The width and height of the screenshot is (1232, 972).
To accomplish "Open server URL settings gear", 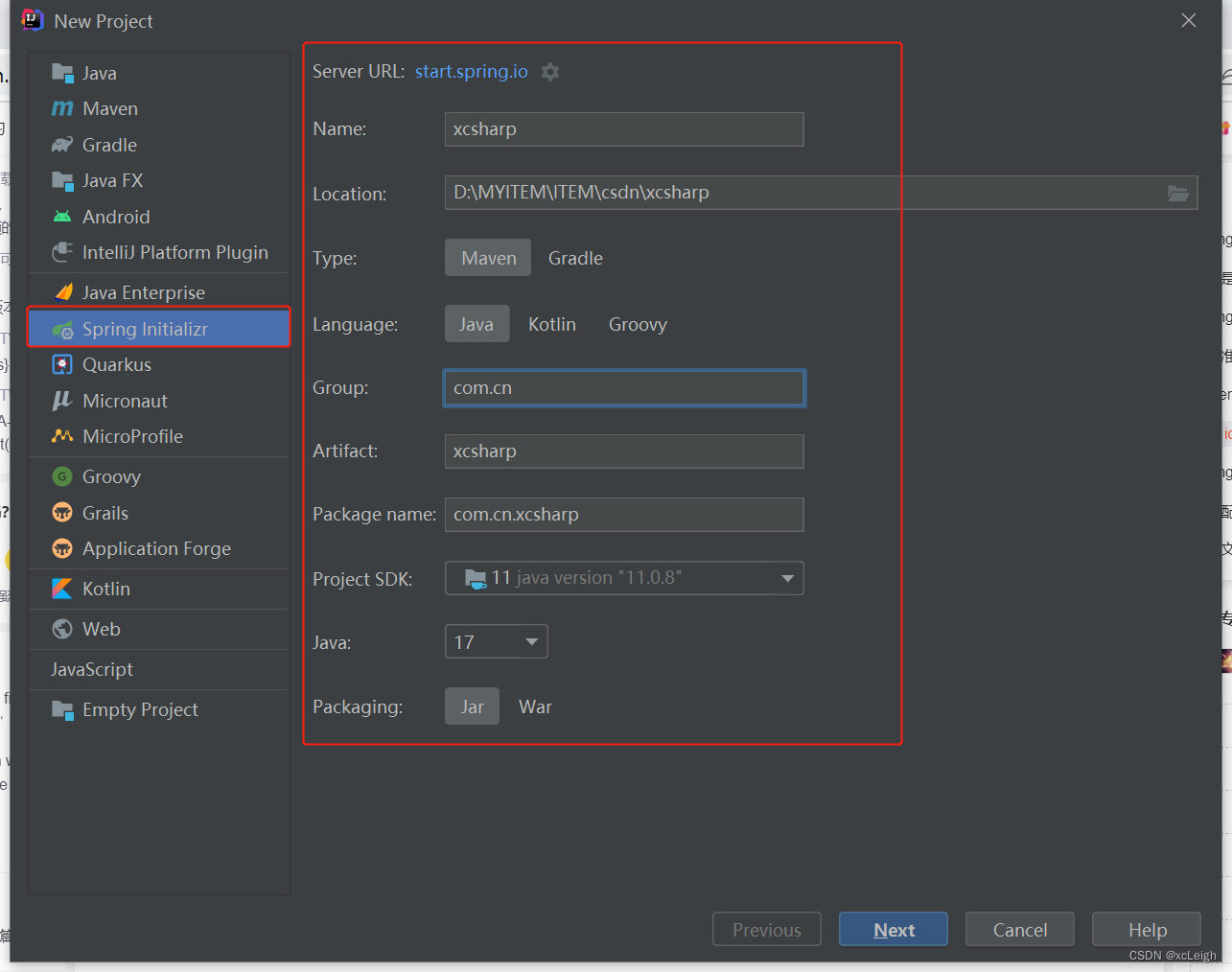I will 550,72.
